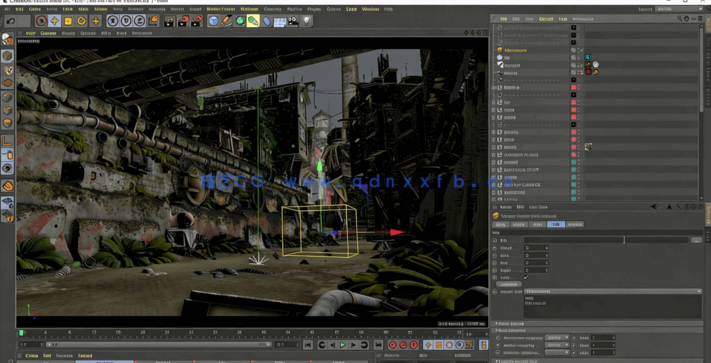Open the Help menu in main menu bar

(x=388, y=9)
